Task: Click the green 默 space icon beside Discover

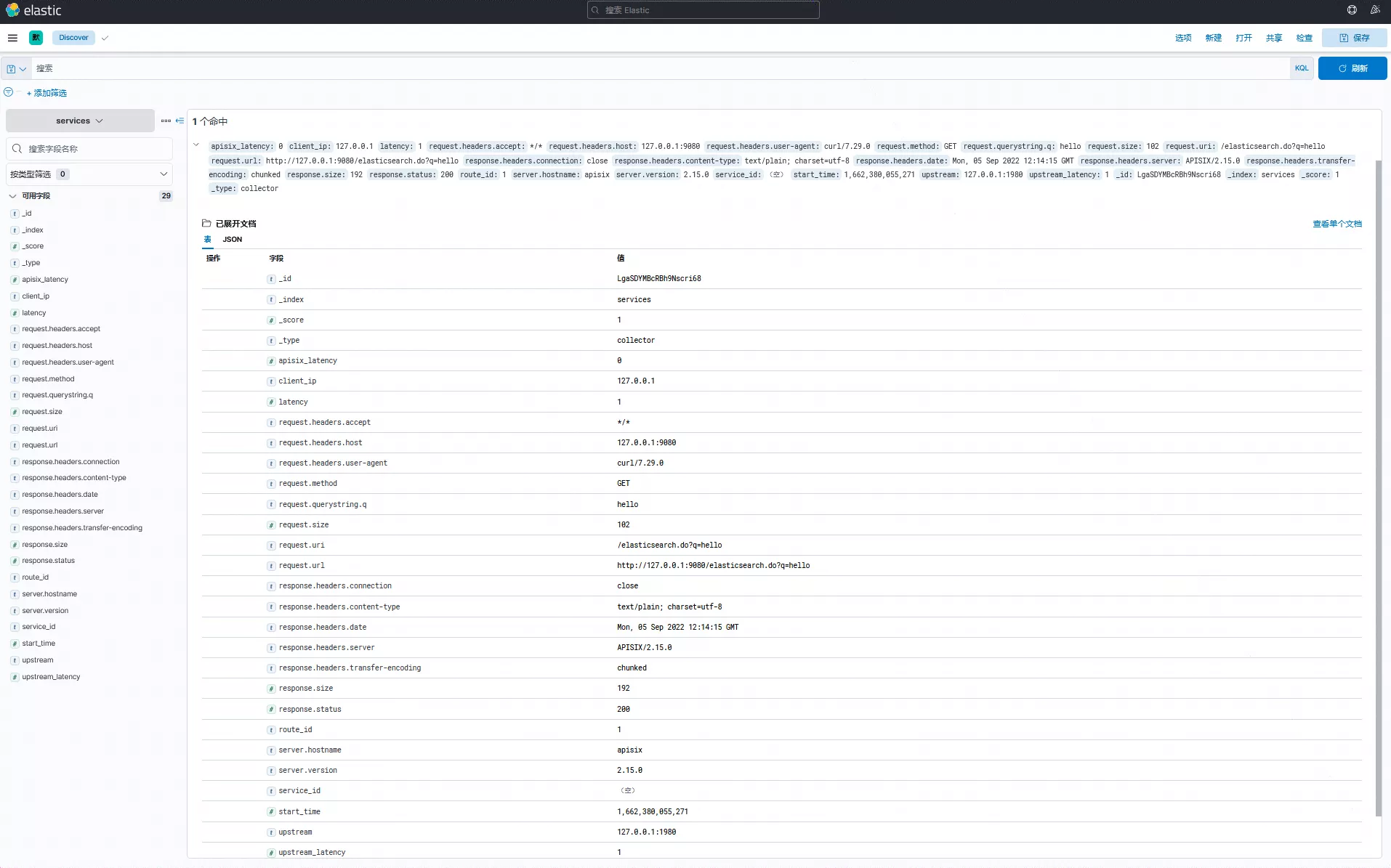Action: pos(36,38)
